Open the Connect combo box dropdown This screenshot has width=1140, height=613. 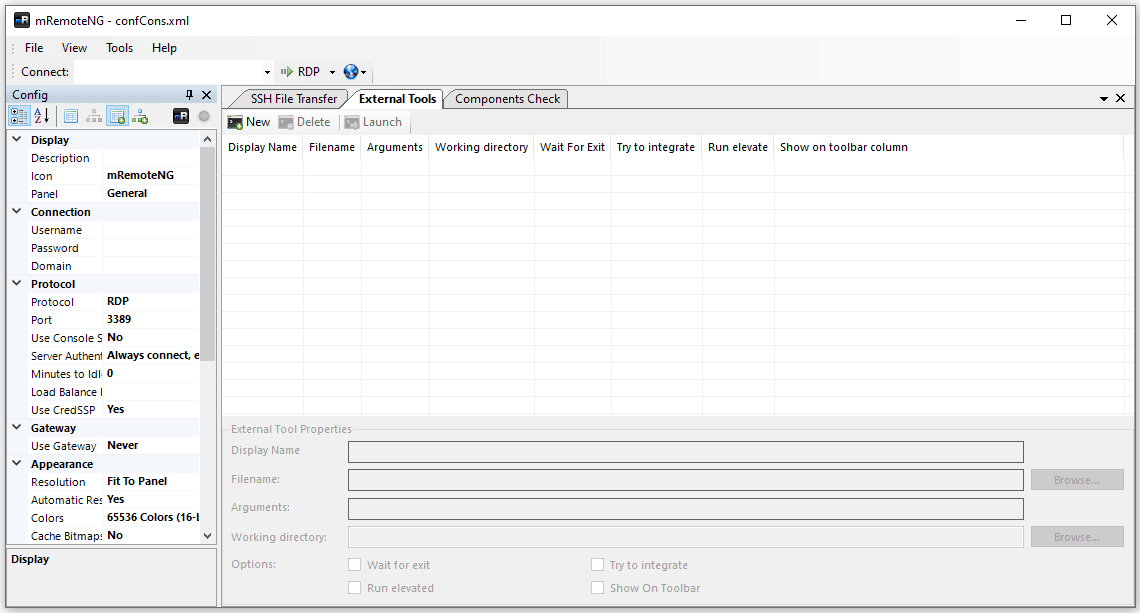pos(267,71)
